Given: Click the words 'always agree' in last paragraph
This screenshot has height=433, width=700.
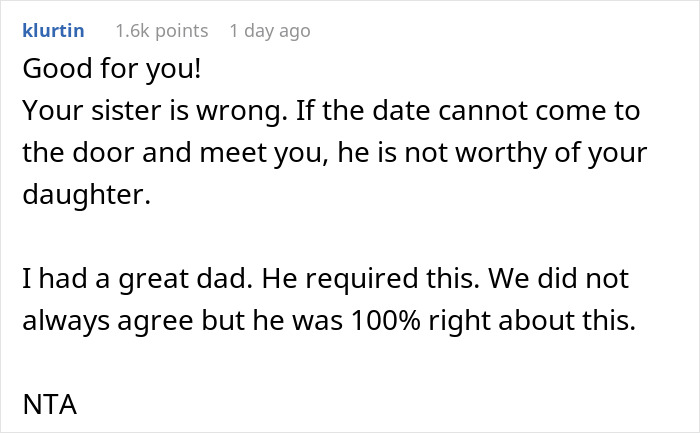Looking at the screenshot, I should (x=108, y=321).
